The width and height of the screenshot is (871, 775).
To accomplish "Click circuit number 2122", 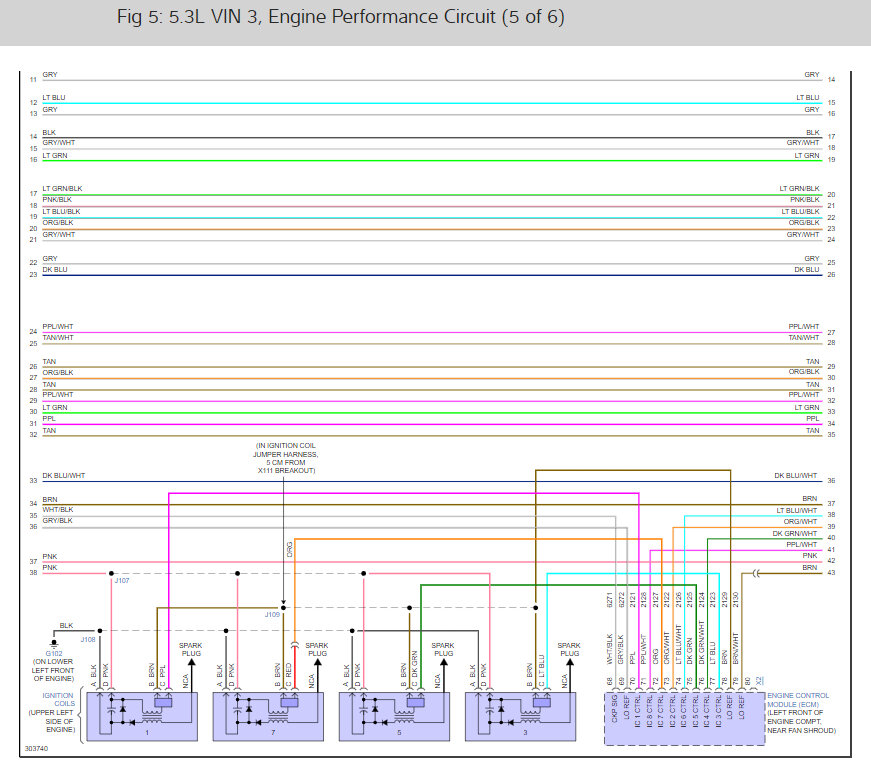I will [x=667, y=599].
